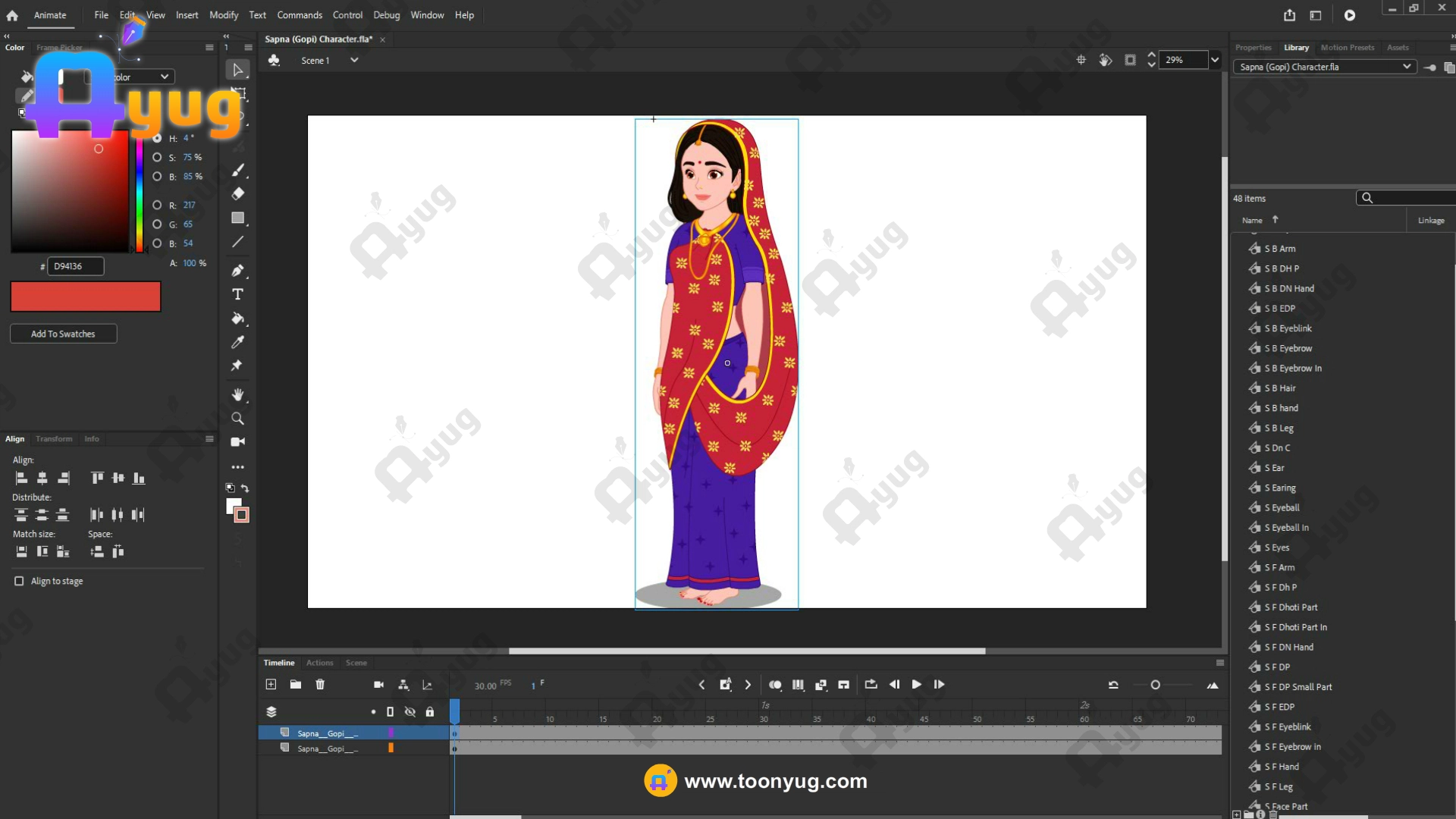Play the timeline animation
The height and width of the screenshot is (819, 1456).
pos(916,684)
